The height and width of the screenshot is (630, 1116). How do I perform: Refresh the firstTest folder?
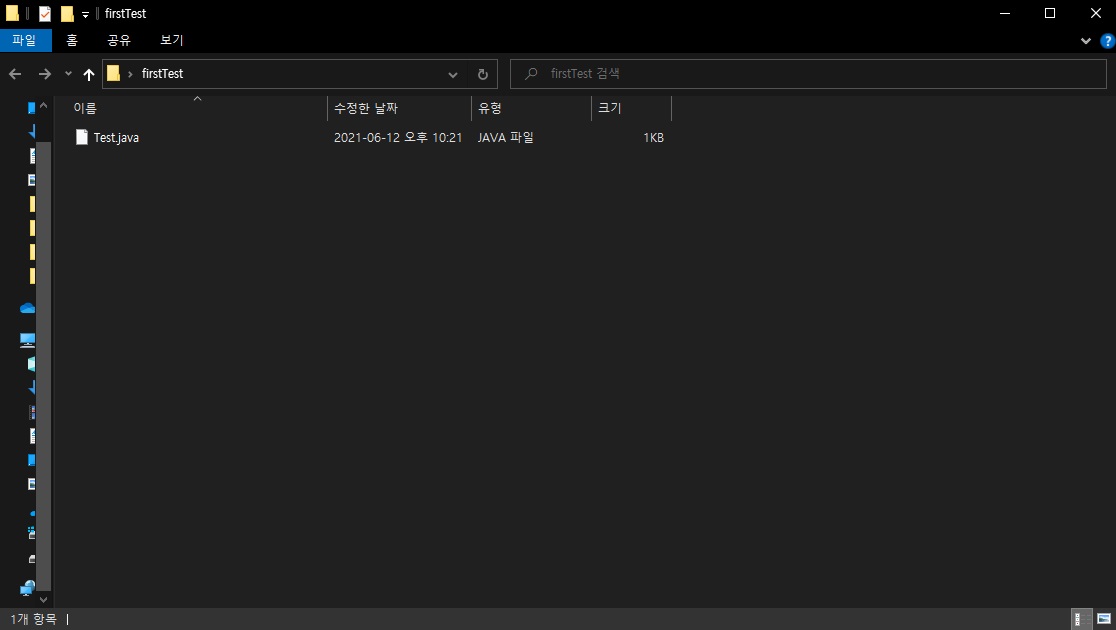pos(483,74)
